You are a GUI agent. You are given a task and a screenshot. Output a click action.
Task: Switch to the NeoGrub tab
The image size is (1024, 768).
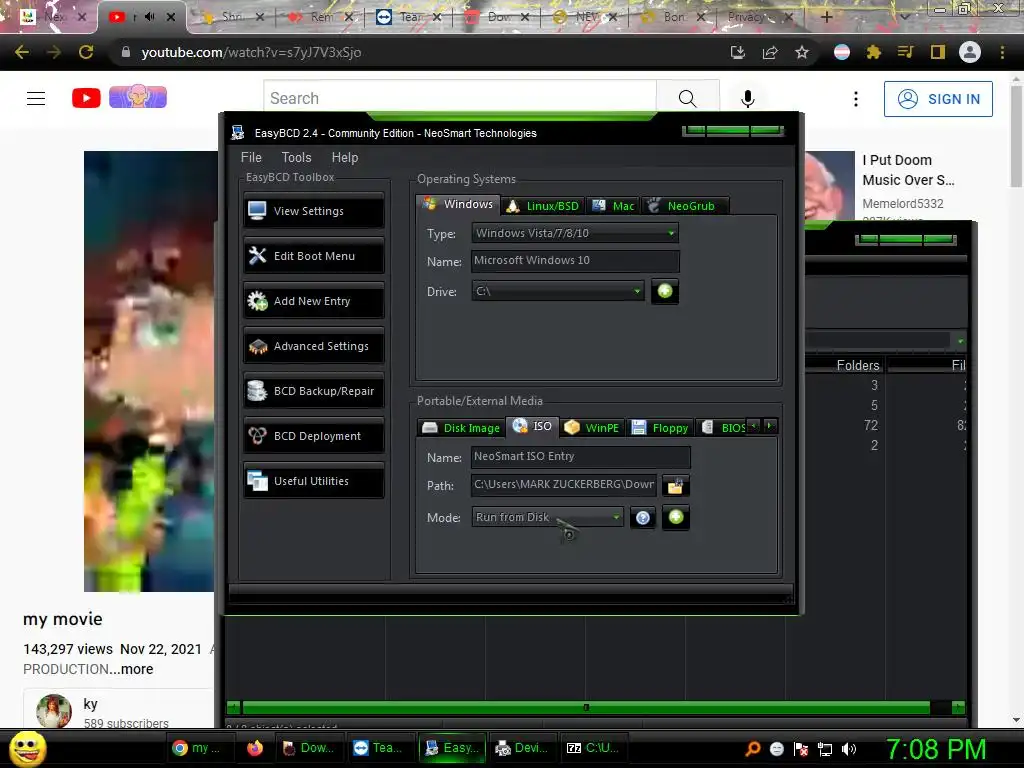684,206
